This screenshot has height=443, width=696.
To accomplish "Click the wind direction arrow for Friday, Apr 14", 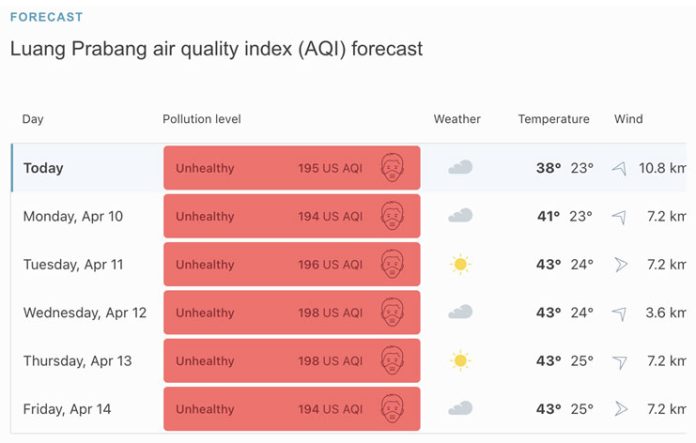I will pos(621,408).
